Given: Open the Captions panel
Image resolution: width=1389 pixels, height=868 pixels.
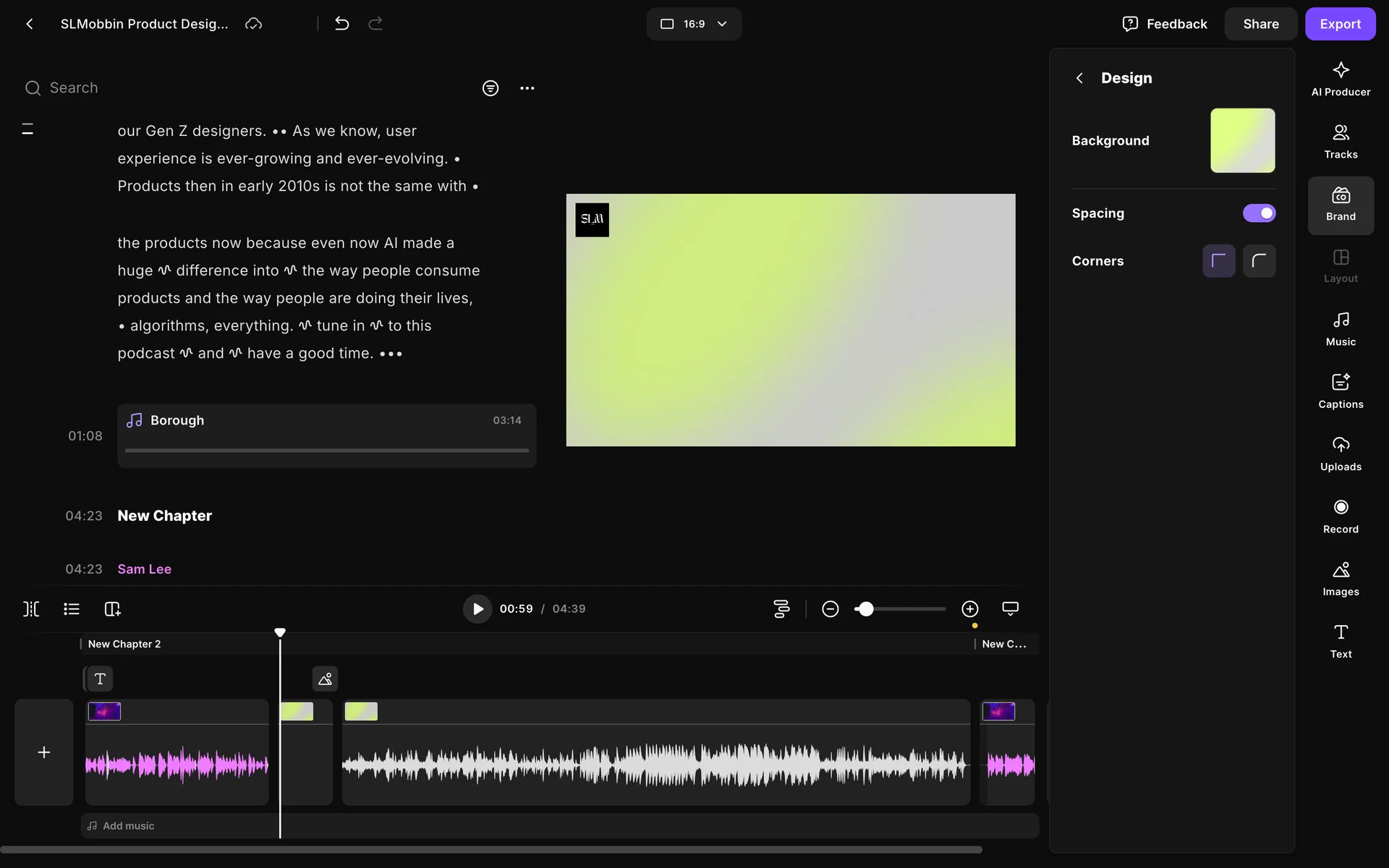Looking at the screenshot, I should (x=1340, y=391).
